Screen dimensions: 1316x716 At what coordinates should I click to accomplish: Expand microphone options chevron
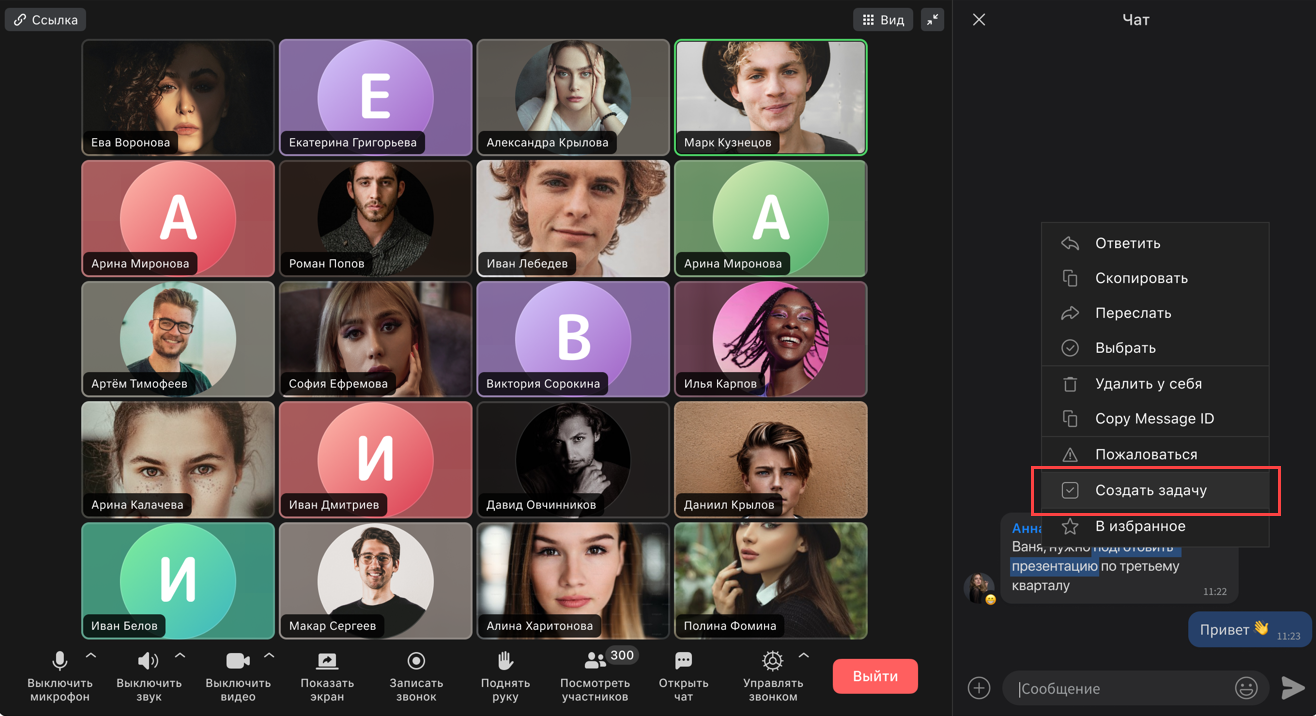[x=91, y=656]
